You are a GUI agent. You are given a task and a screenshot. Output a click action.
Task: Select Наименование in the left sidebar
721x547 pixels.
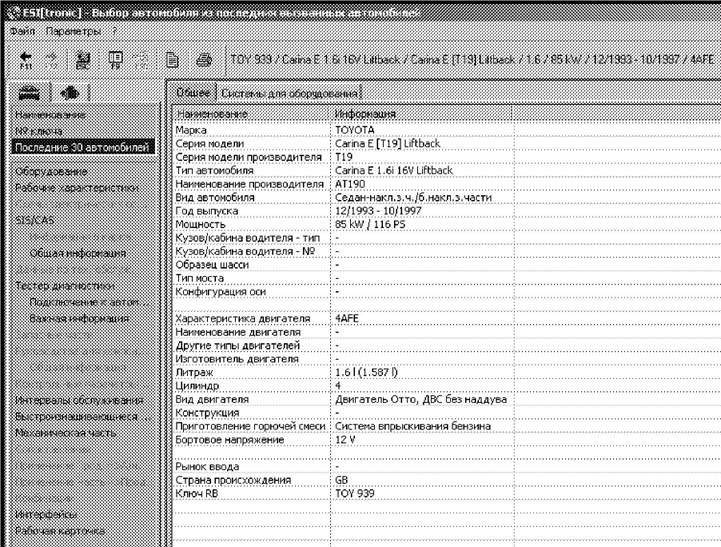(x=50, y=115)
